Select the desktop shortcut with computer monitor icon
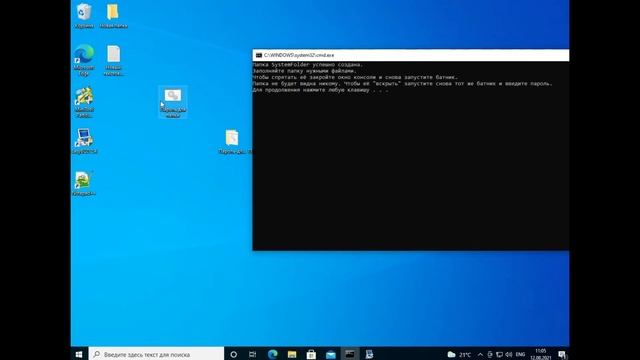 click(x=84, y=141)
